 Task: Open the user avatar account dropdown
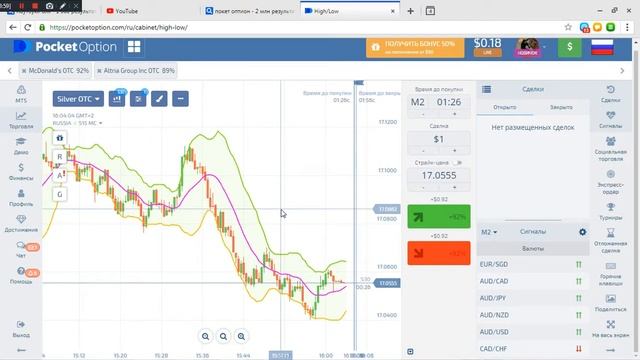530,47
